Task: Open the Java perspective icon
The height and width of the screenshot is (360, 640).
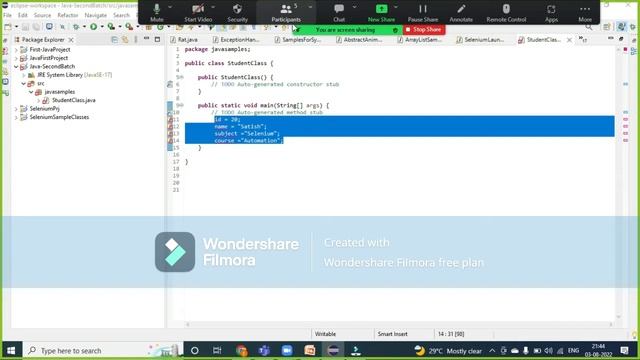Action: pyautogui.click(x=621, y=27)
